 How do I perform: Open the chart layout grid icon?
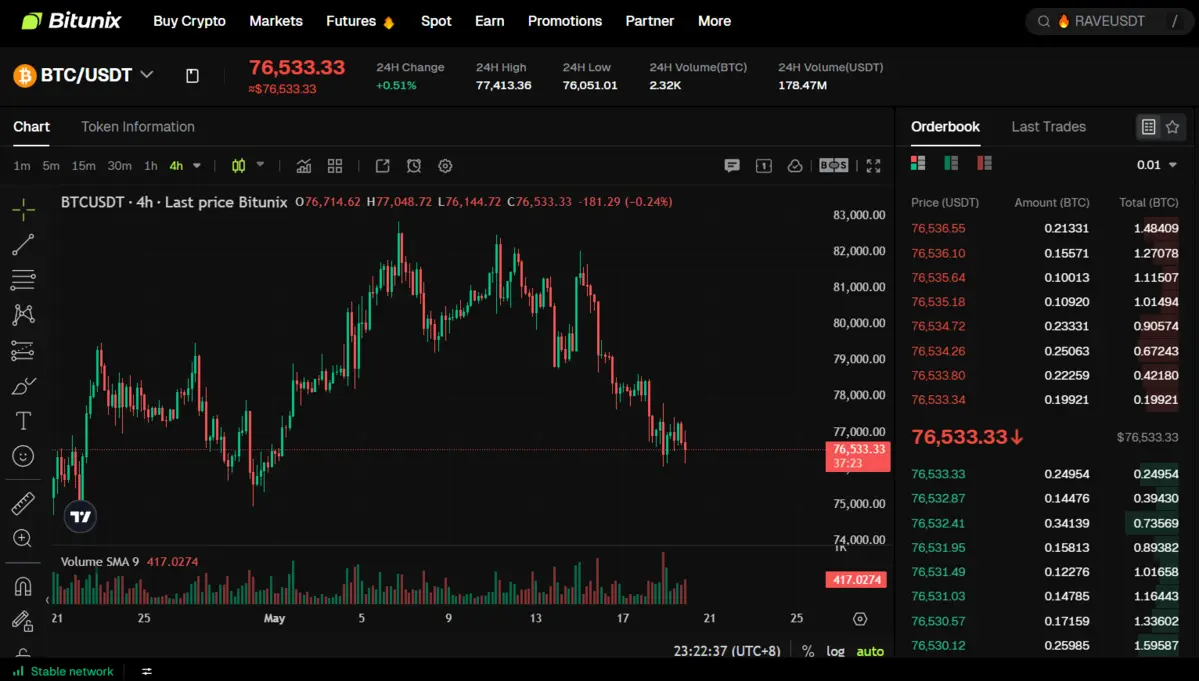point(335,166)
